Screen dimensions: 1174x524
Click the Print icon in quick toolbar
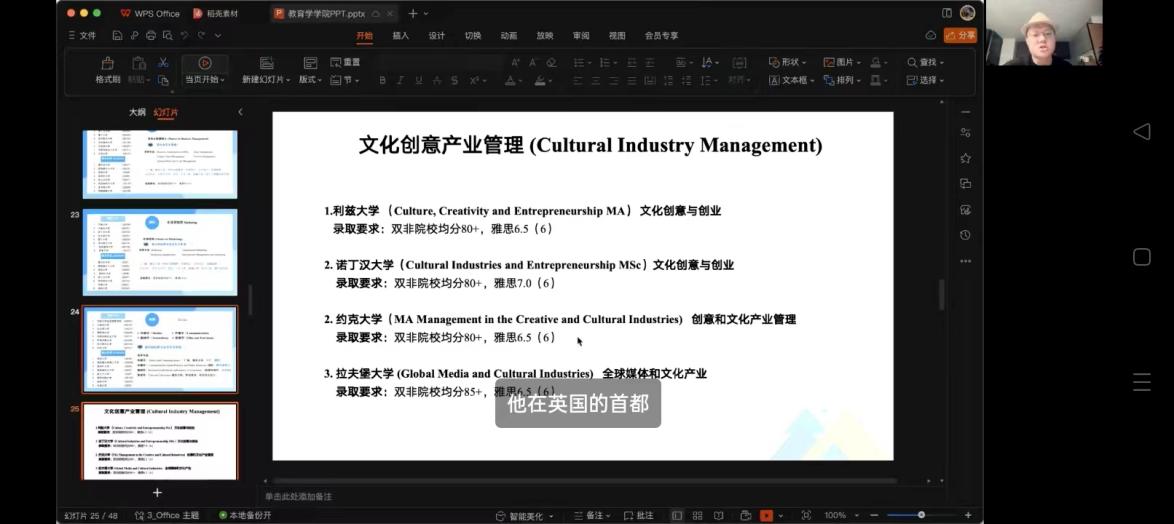point(150,35)
